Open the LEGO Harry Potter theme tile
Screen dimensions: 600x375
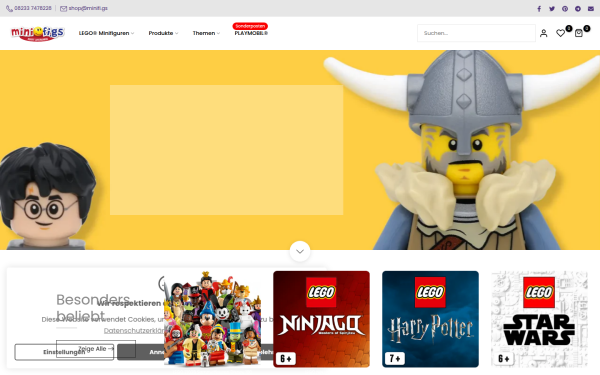pyautogui.click(x=430, y=319)
